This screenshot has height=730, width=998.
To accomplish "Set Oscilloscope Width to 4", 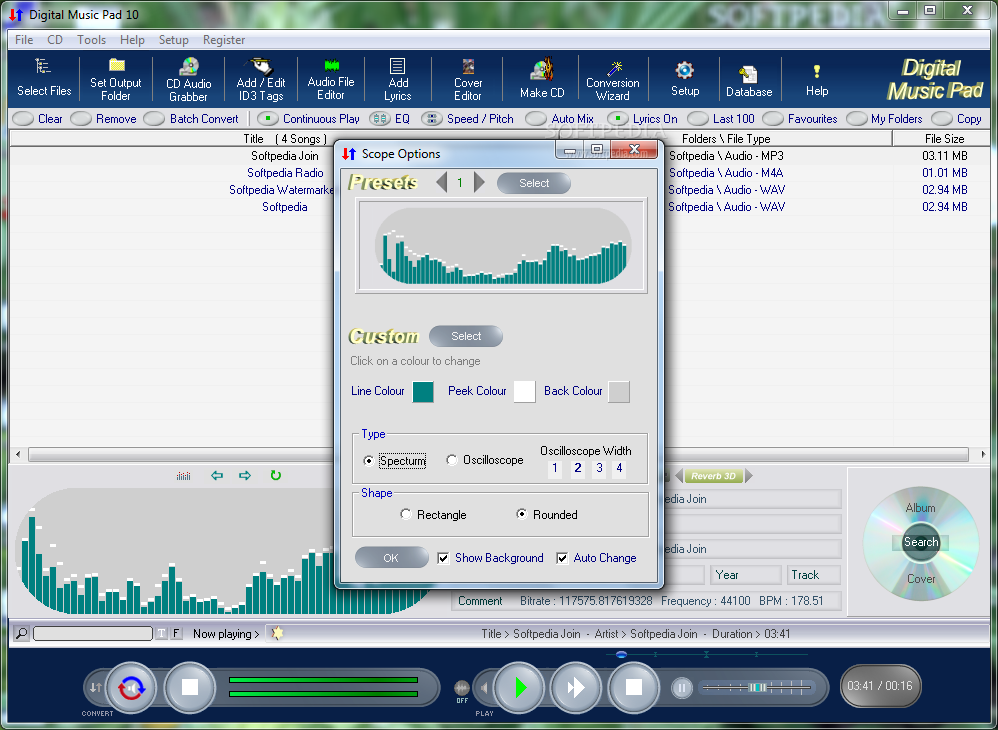I will (619, 468).
